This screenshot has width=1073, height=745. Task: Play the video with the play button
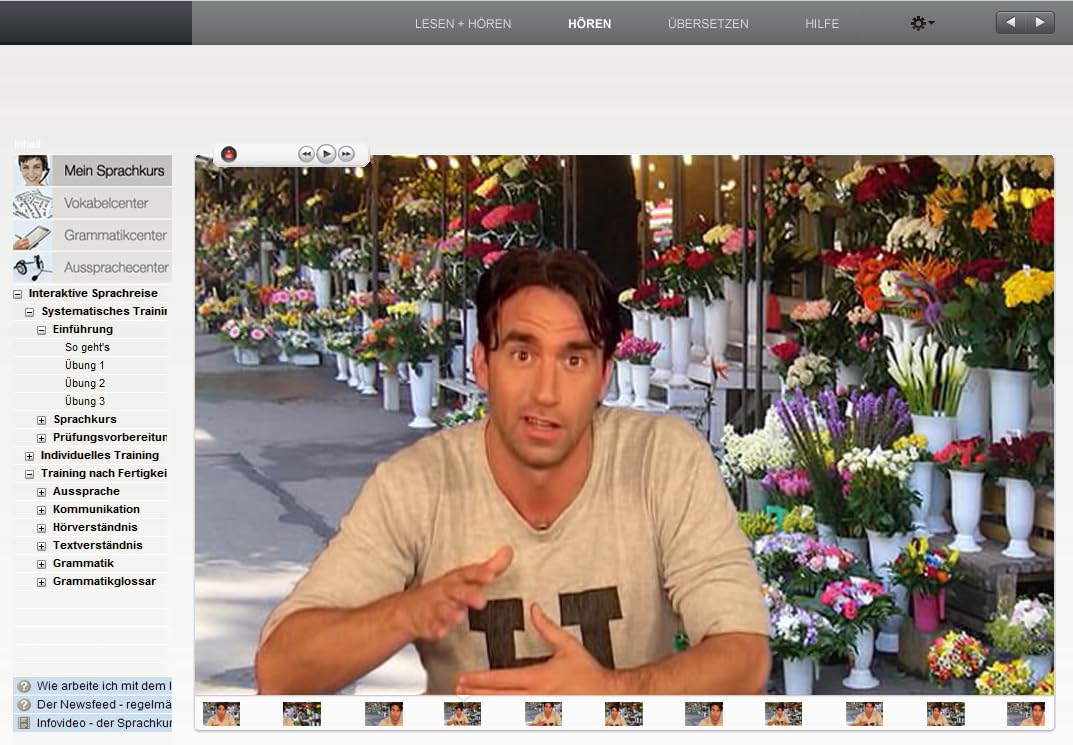click(327, 155)
